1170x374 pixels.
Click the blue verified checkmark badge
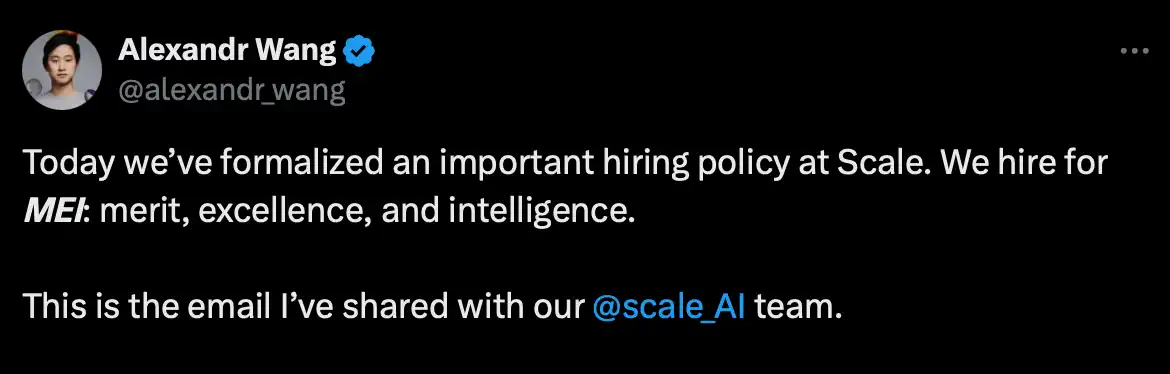(358, 52)
